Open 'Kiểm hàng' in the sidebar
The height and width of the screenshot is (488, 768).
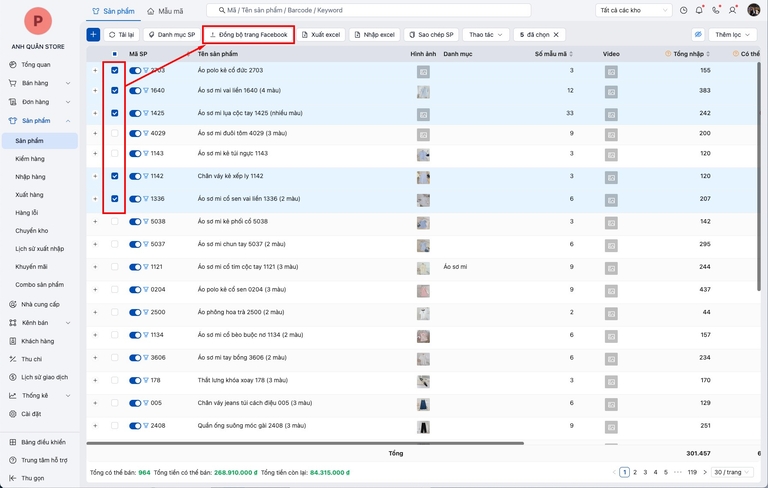tap(30, 159)
